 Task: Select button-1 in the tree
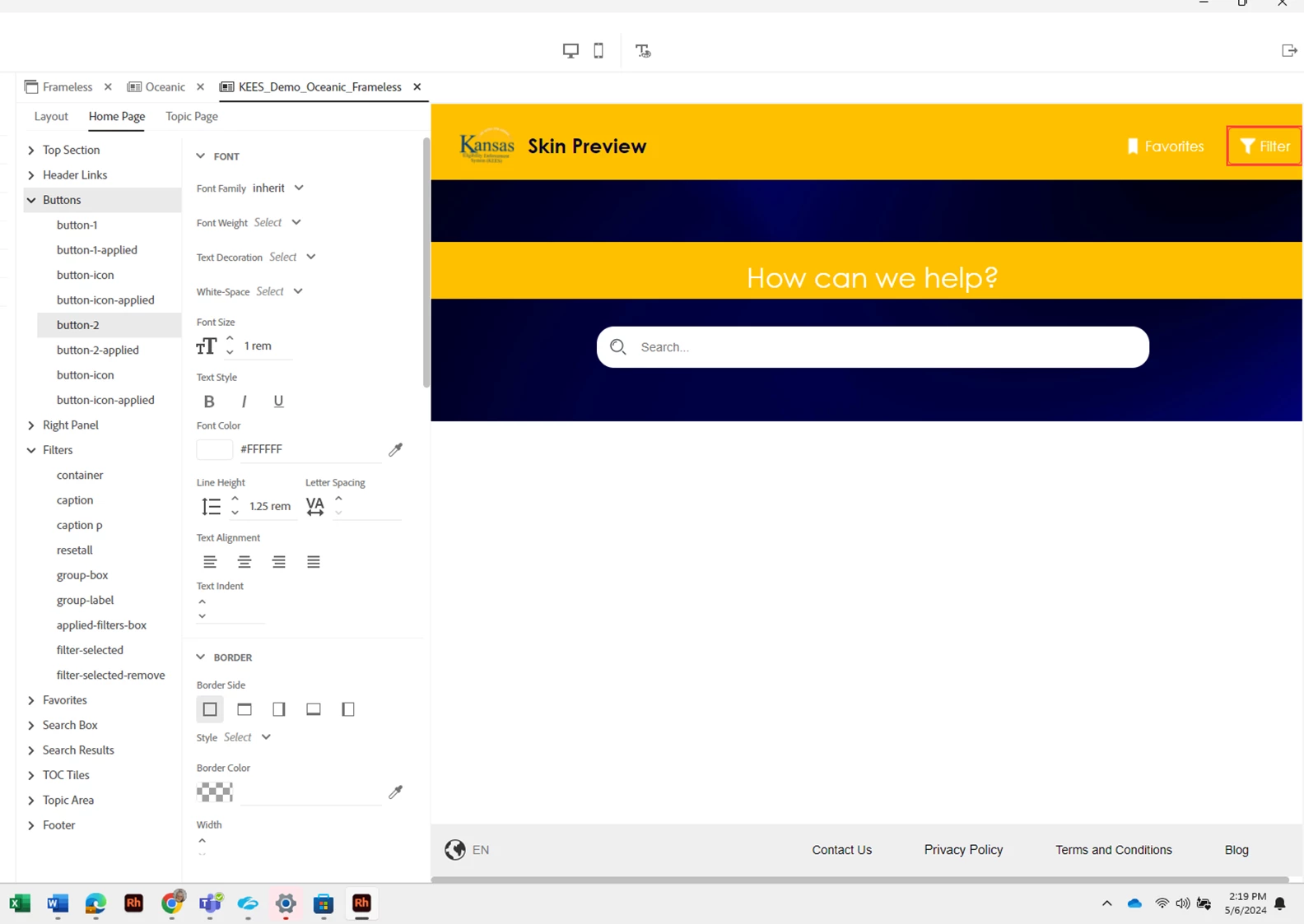click(77, 225)
